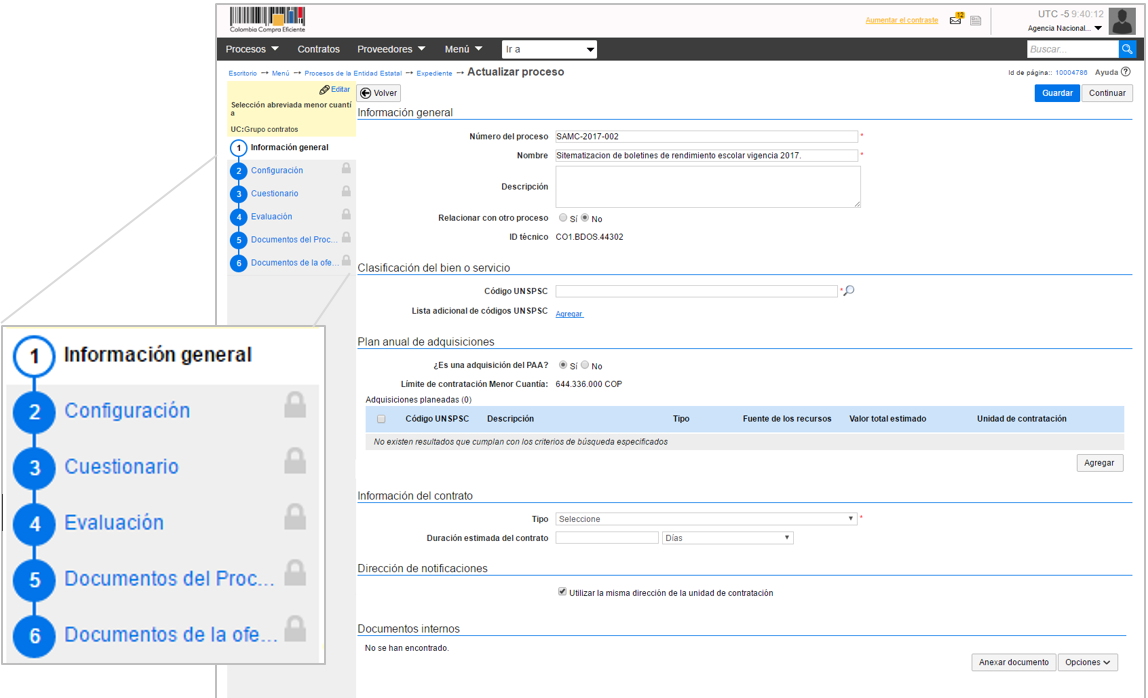
Task: Click the pencil Editar icon
Action: pos(324,89)
